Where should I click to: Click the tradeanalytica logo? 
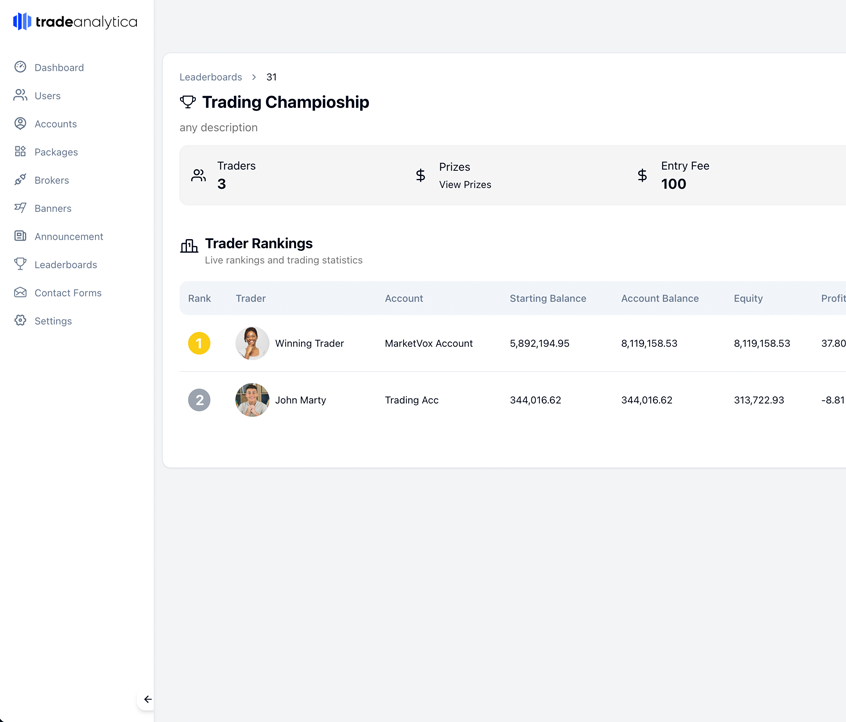click(x=75, y=22)
